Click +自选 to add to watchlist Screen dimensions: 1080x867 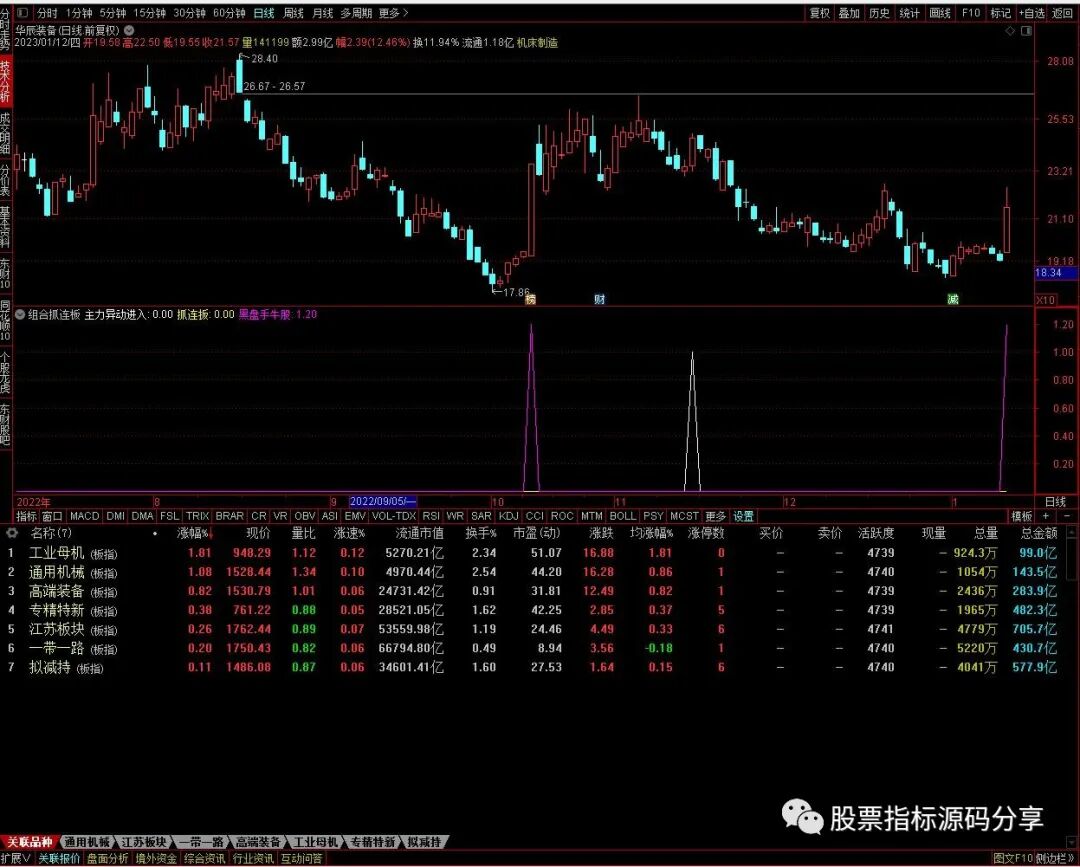1031,13
